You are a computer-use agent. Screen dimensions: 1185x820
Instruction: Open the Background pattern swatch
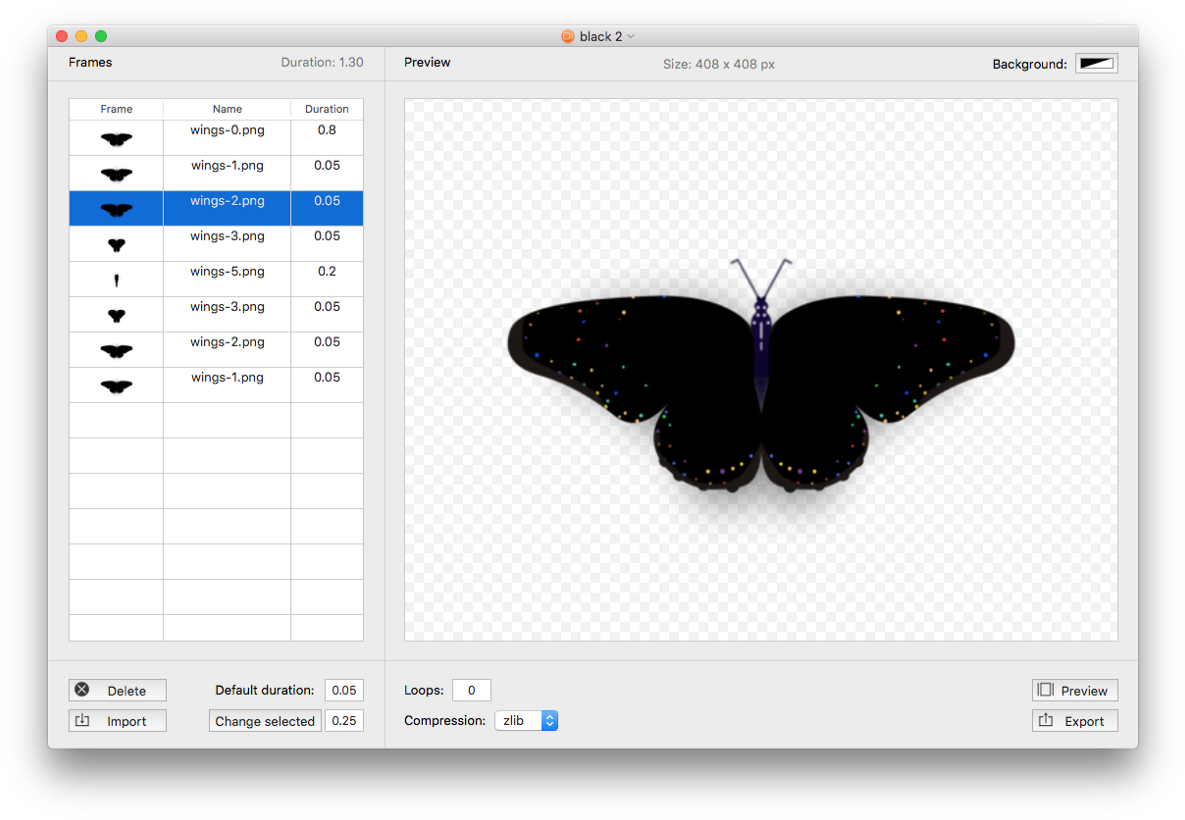pyautogui.click(x=1096, y=62)
